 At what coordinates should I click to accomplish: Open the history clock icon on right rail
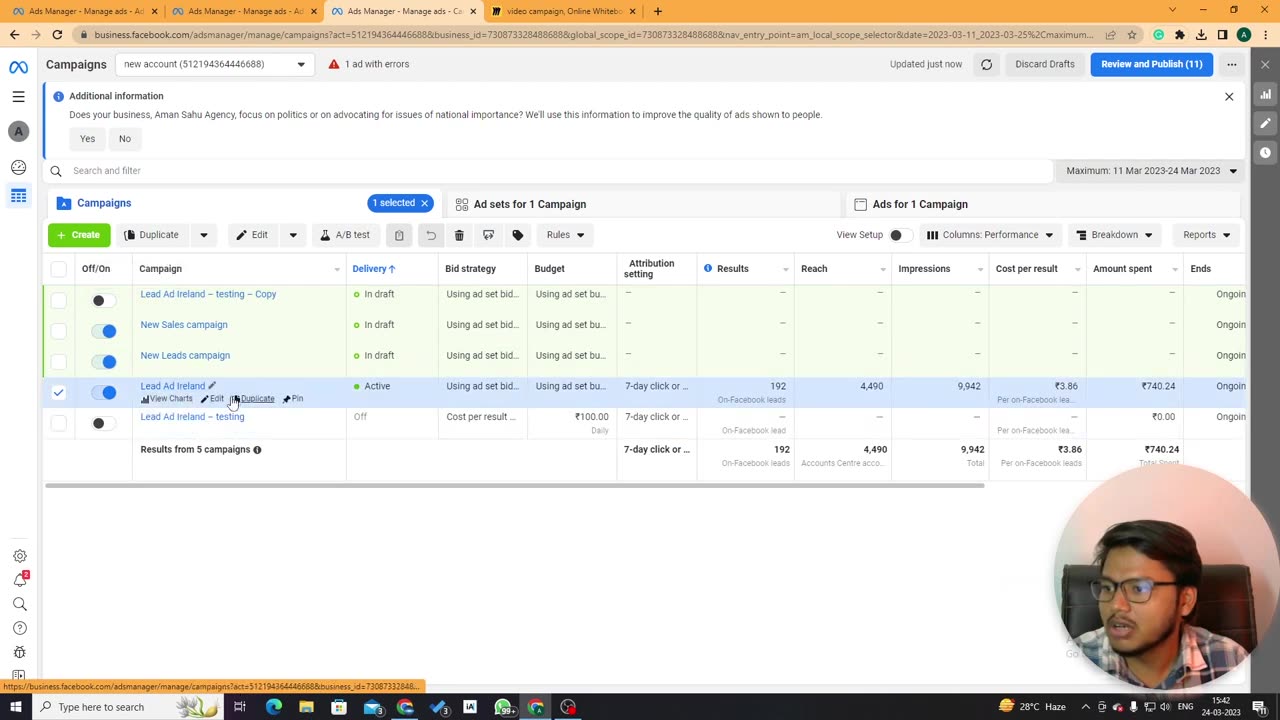pos(1265,152)
